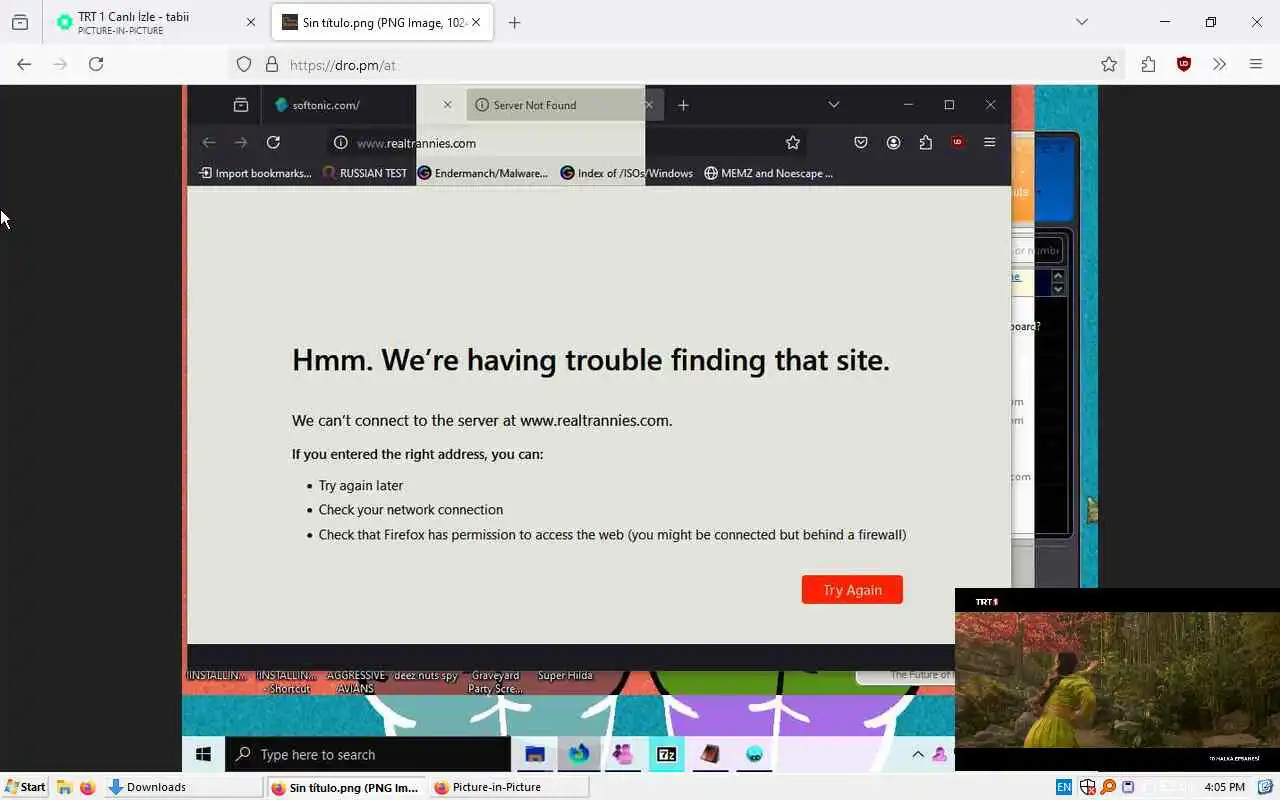The image size is (1280, 800).
Task: Click the outer uBlock Origin shield icon
Action: [x=1184, y=64]
